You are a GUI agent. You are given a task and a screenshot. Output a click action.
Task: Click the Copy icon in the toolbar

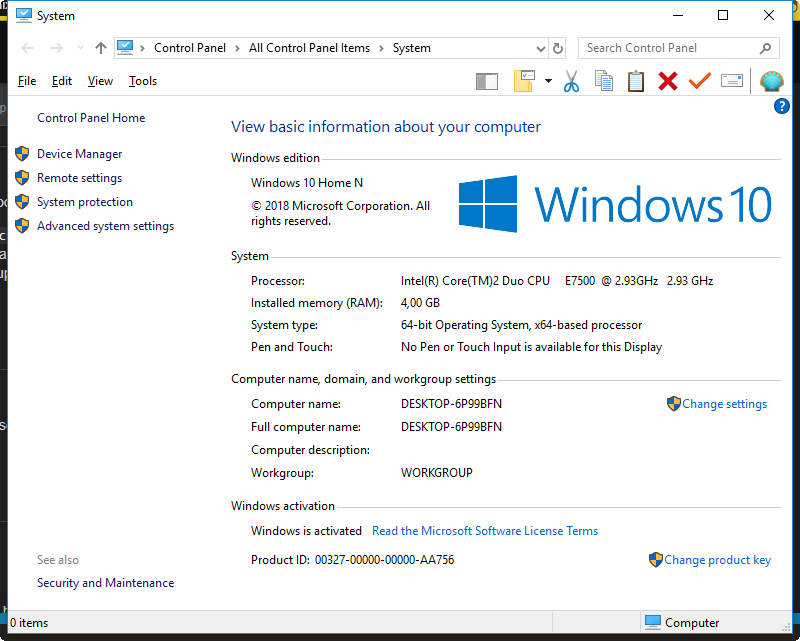coord(604,81)
